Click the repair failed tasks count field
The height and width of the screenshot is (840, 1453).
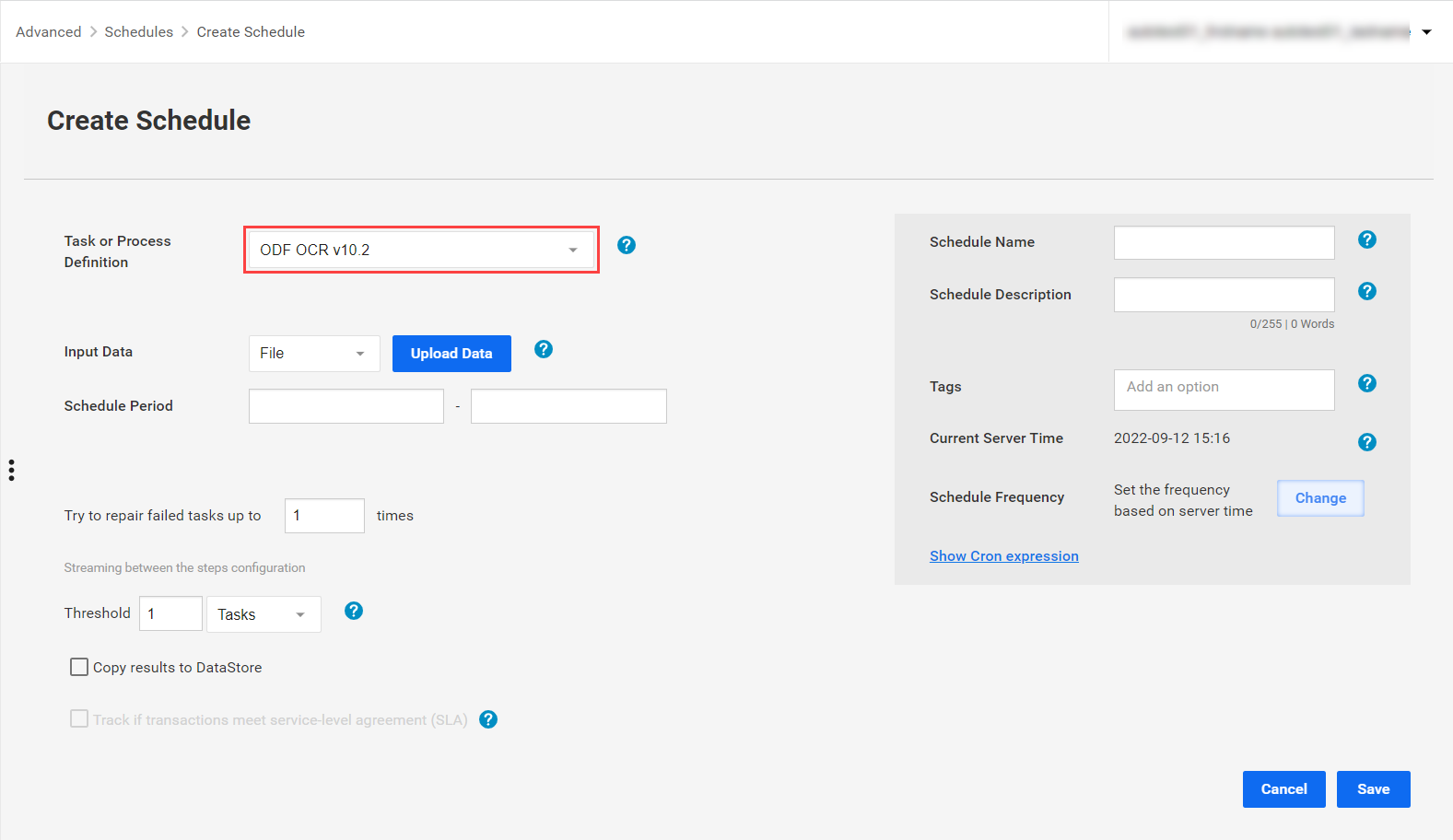[324, 516]
